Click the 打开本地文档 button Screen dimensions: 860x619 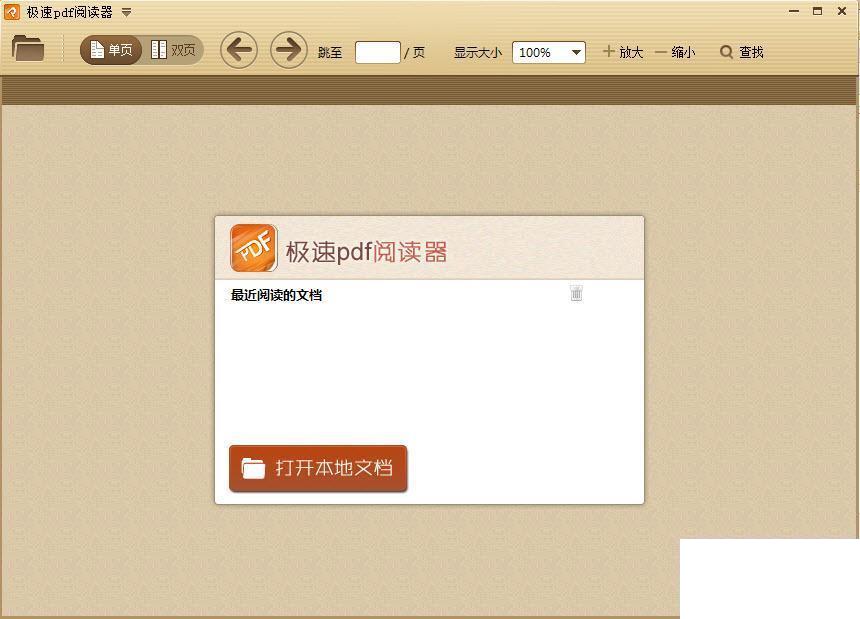[x=318, y=468]
